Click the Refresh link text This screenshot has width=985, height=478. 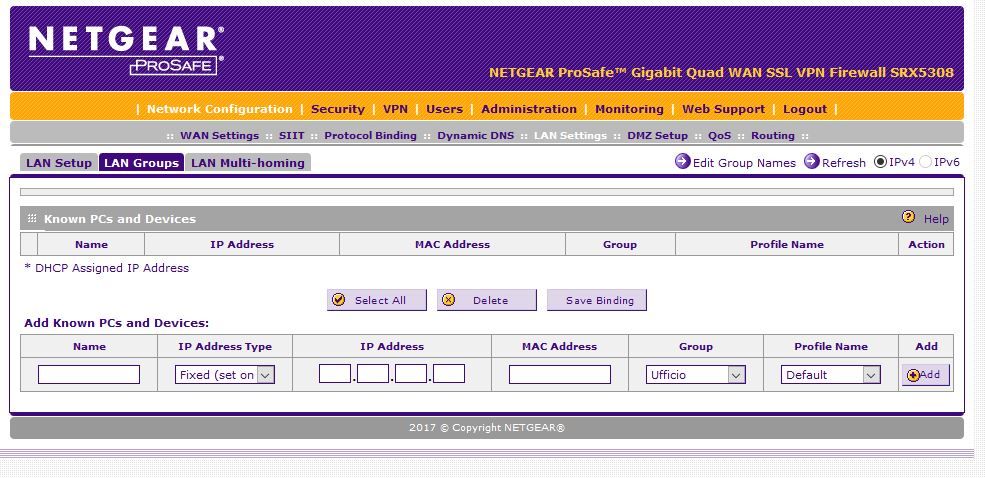(844, 163)
